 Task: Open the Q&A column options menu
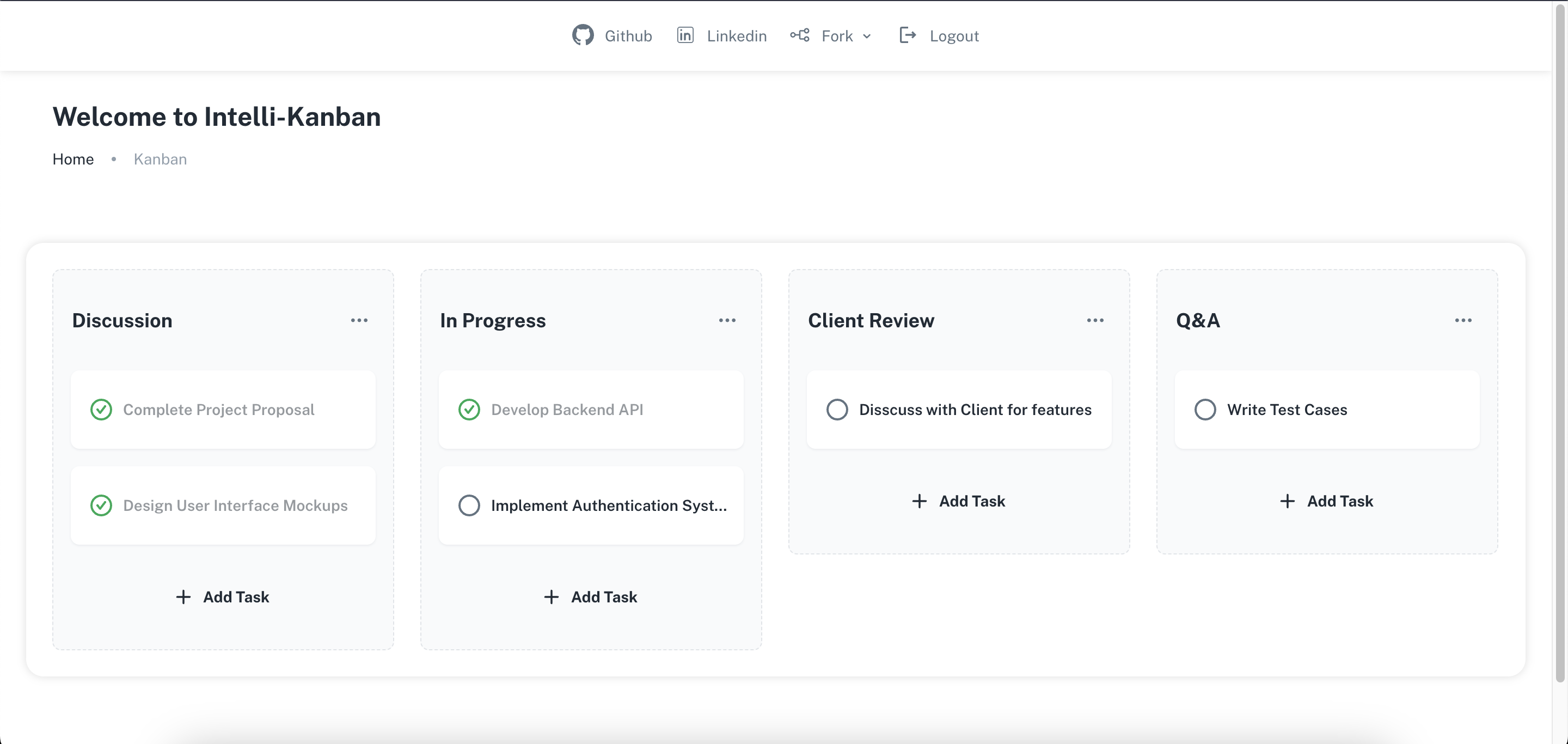1463,320
